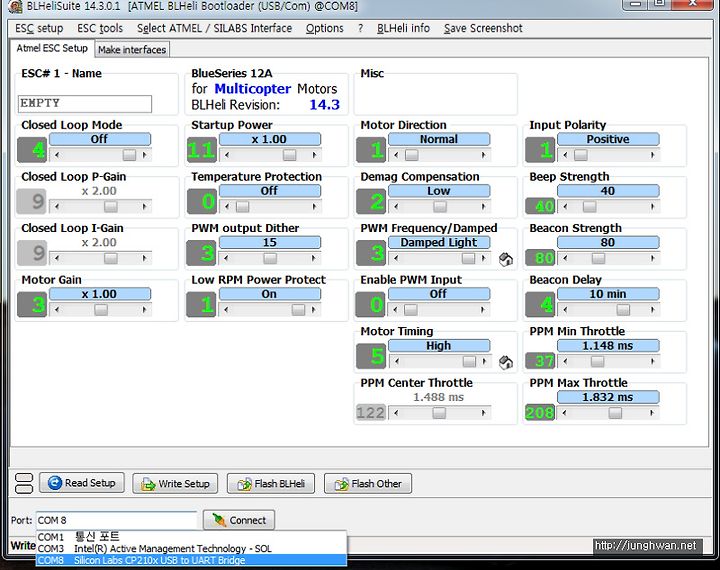Click the ESC selector icon left of Read Setup
The width and height of the screenshot is (720, 570).
(x=24, y=484)
